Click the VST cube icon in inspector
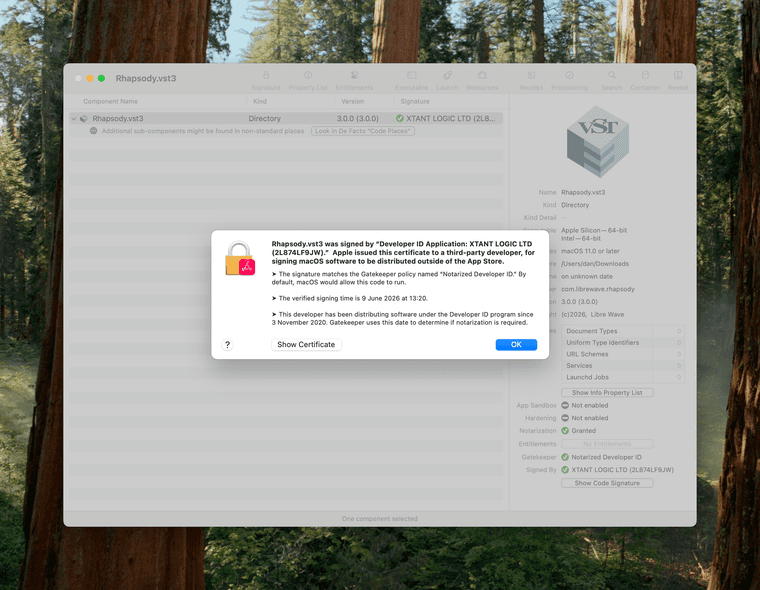The height and width of the screenshot is (590, 760). click(x=598, y=142)
